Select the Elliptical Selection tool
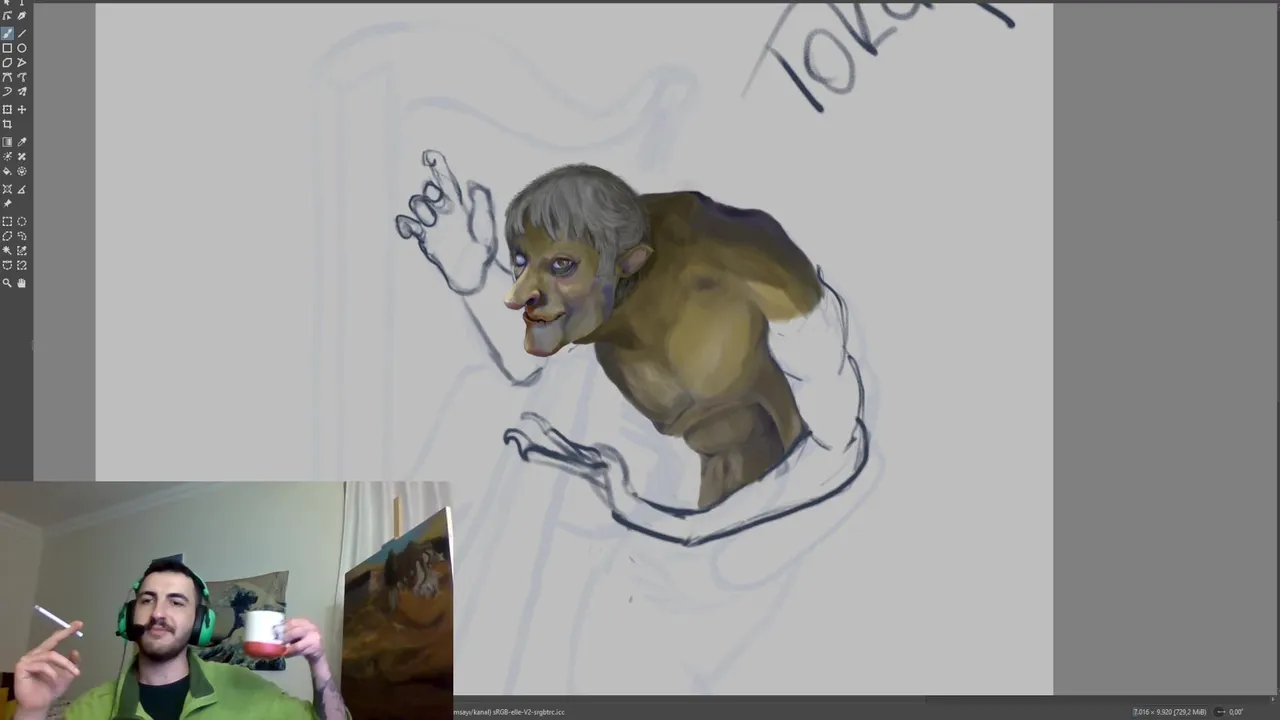The image size is (1280, 720). coord(22,222)
